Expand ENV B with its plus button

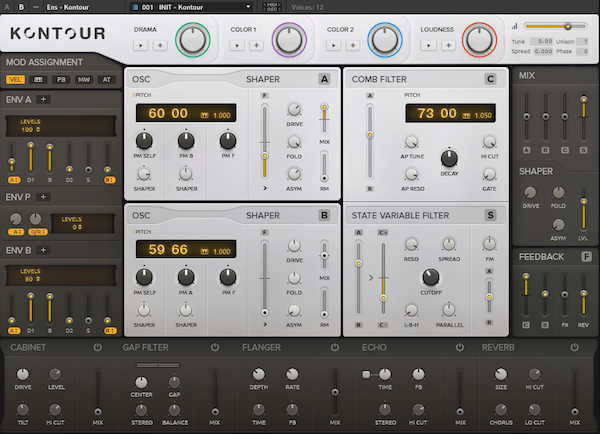click(x=43, y=250)
